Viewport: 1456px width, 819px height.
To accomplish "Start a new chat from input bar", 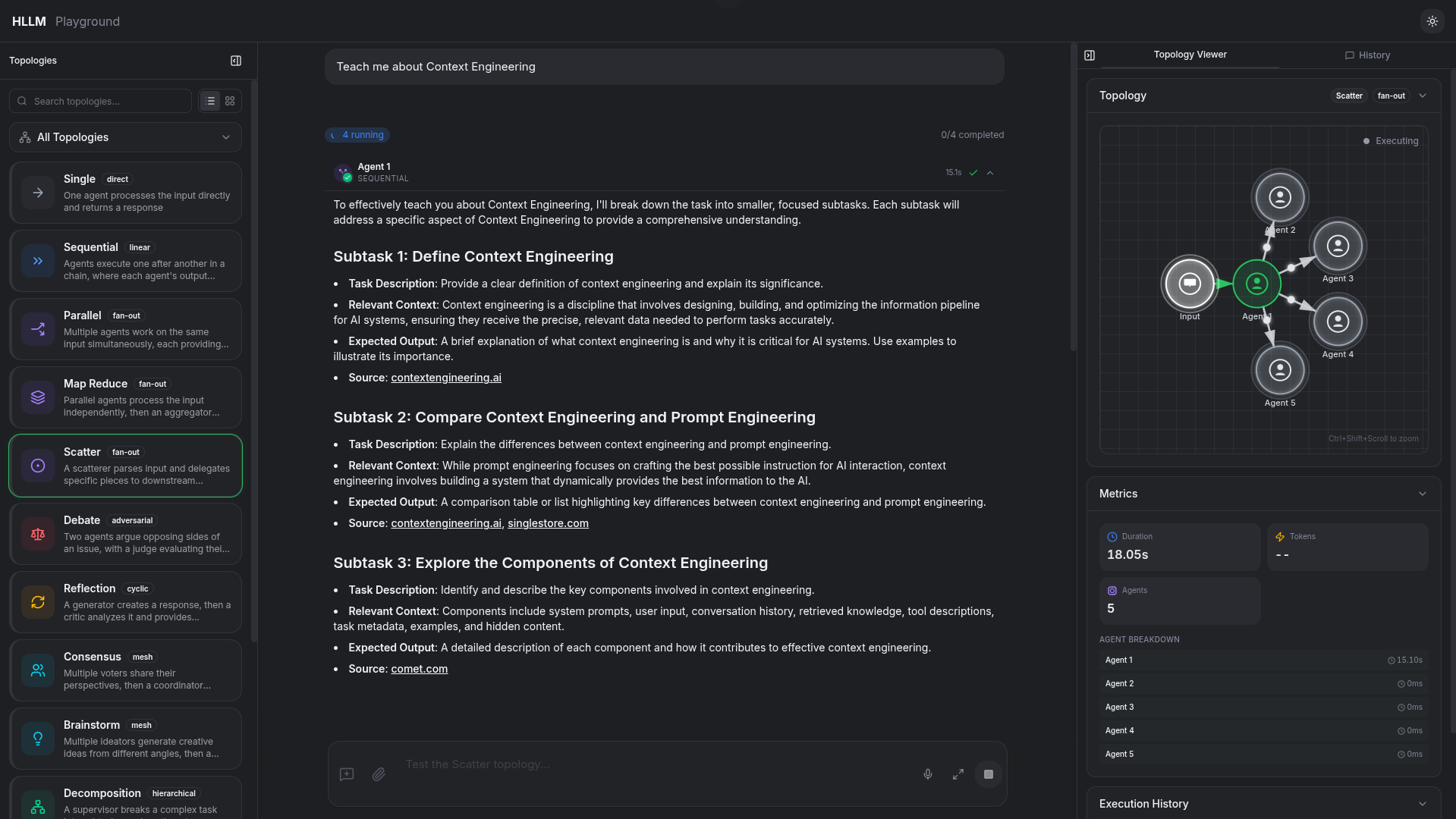I will [x=347, y=774].
